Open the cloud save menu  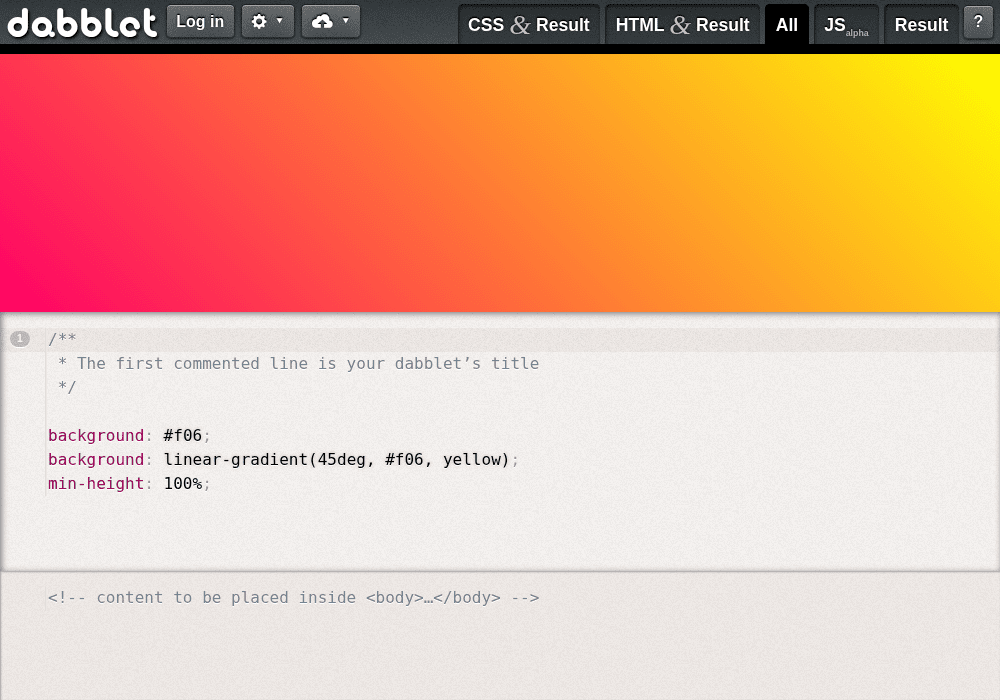(330, 22)
